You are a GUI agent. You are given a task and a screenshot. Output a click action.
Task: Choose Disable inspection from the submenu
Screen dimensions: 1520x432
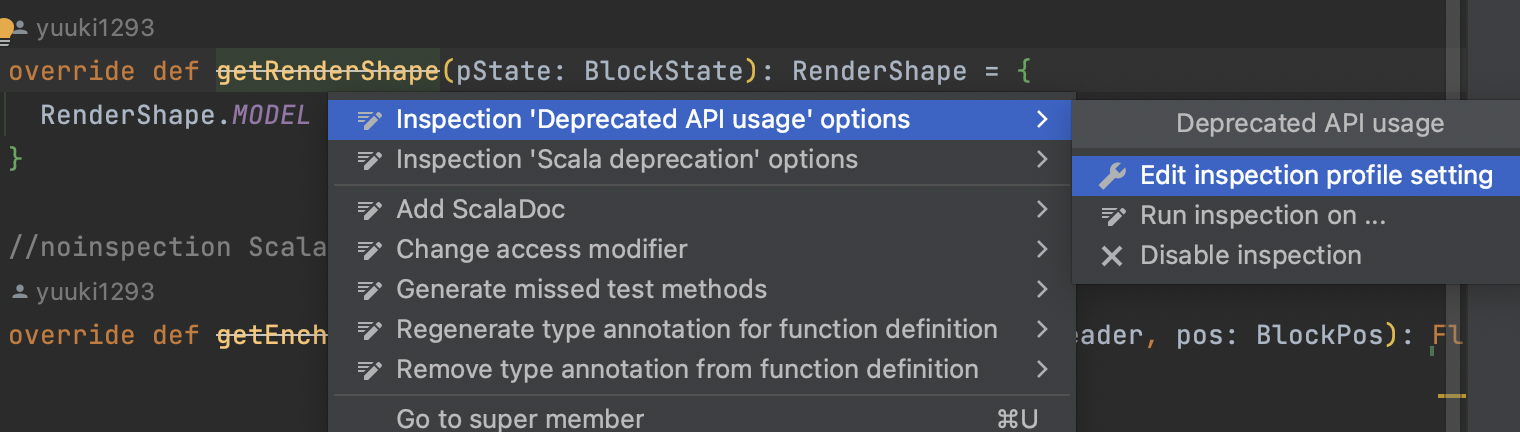tap(1250, 256)
